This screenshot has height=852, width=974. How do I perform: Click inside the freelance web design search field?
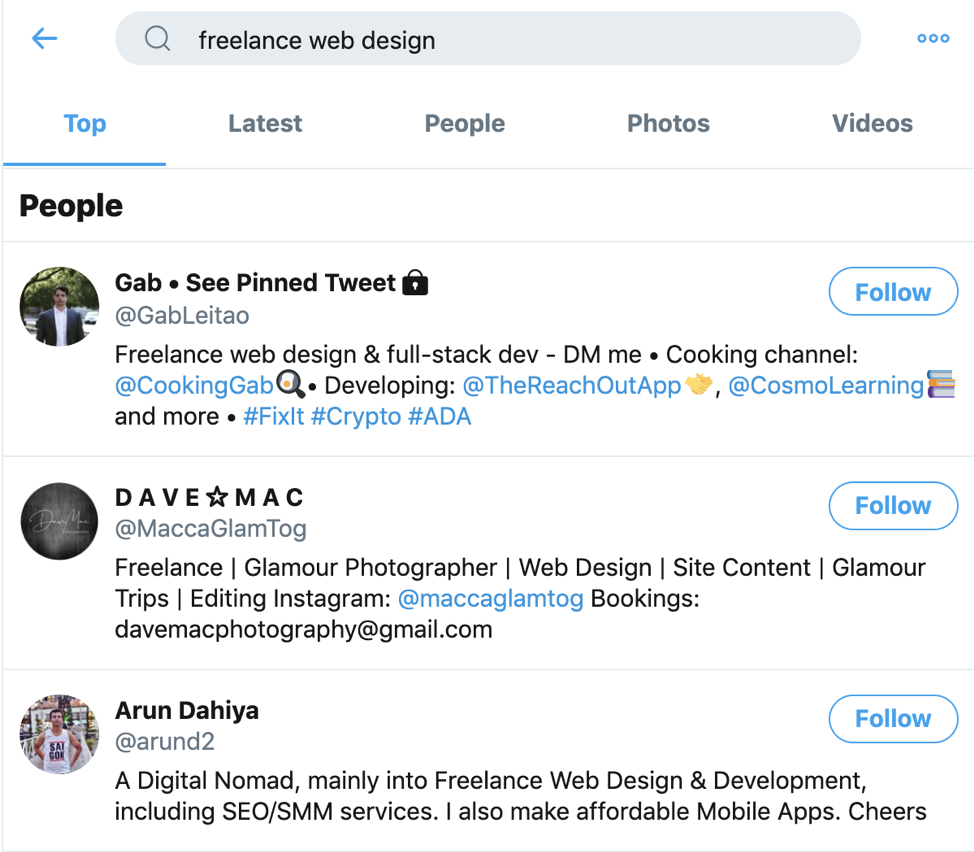488,39
